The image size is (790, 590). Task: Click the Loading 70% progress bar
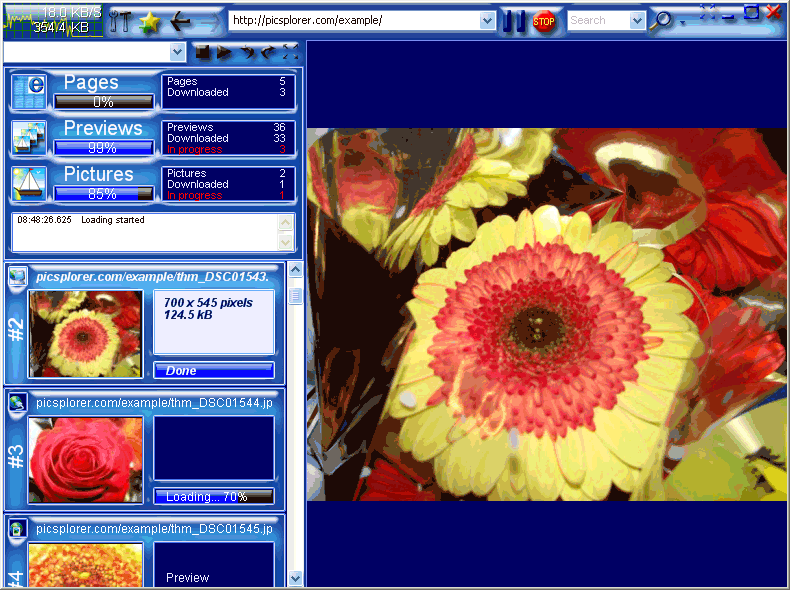(x=213, y=497)
